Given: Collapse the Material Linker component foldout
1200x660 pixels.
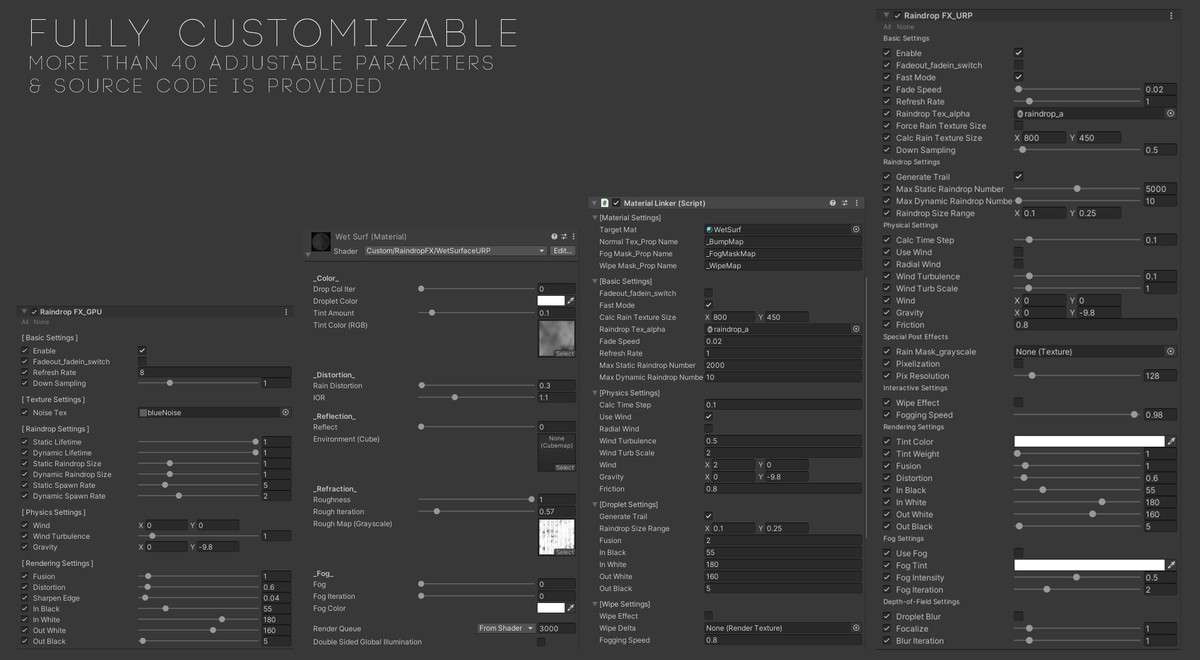Looking at the screenshot, I should click(x=594, y=203).
